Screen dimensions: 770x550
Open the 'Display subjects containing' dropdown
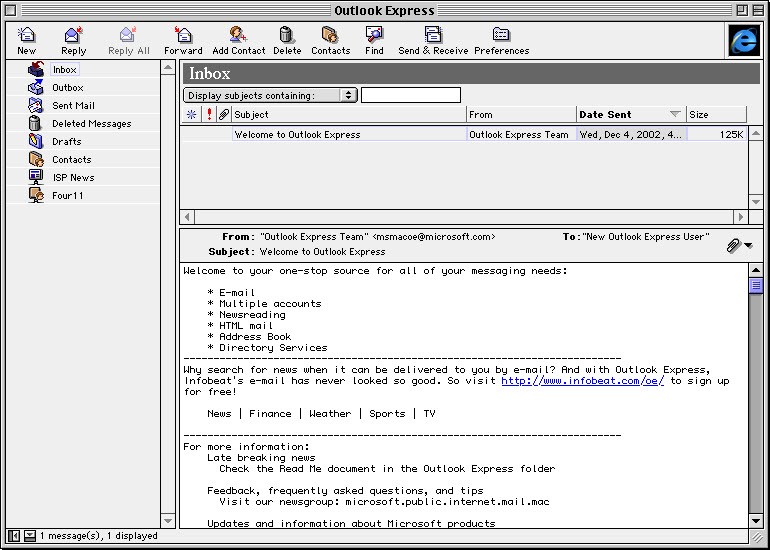click(x=270, y=96)
